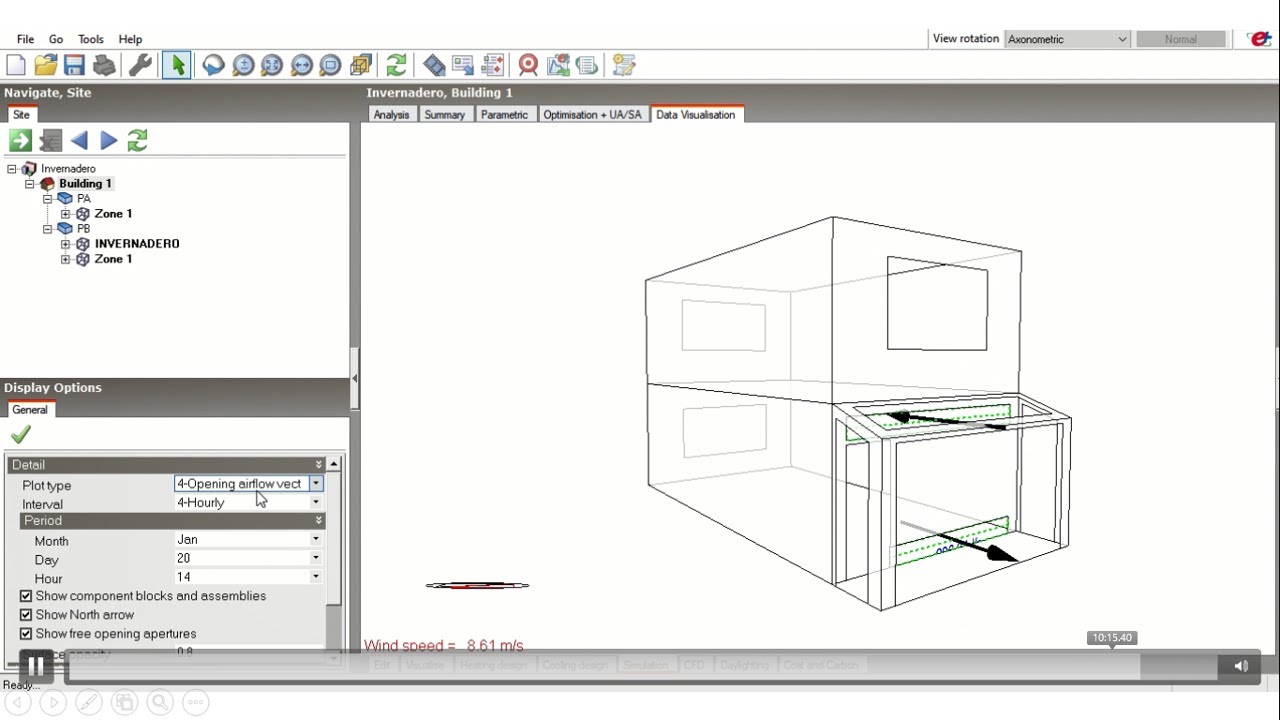Collapse the Building 1 tree node
This screenshot has width=1280, height=720.
pyautogui.click(x=30, y=184)
